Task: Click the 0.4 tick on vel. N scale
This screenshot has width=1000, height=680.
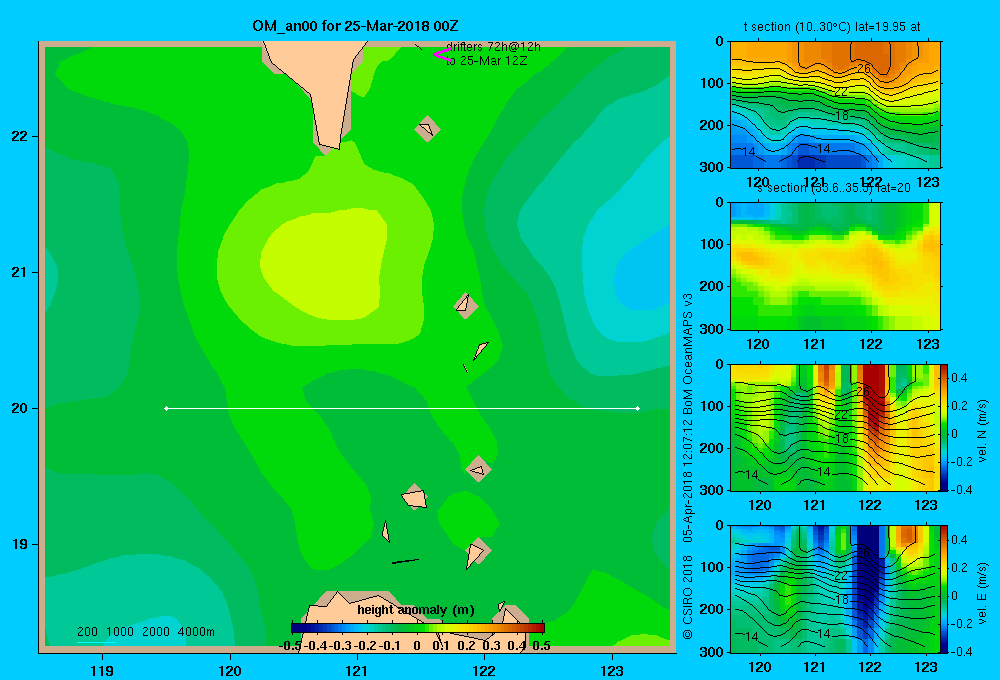Action: click(959, 378)
